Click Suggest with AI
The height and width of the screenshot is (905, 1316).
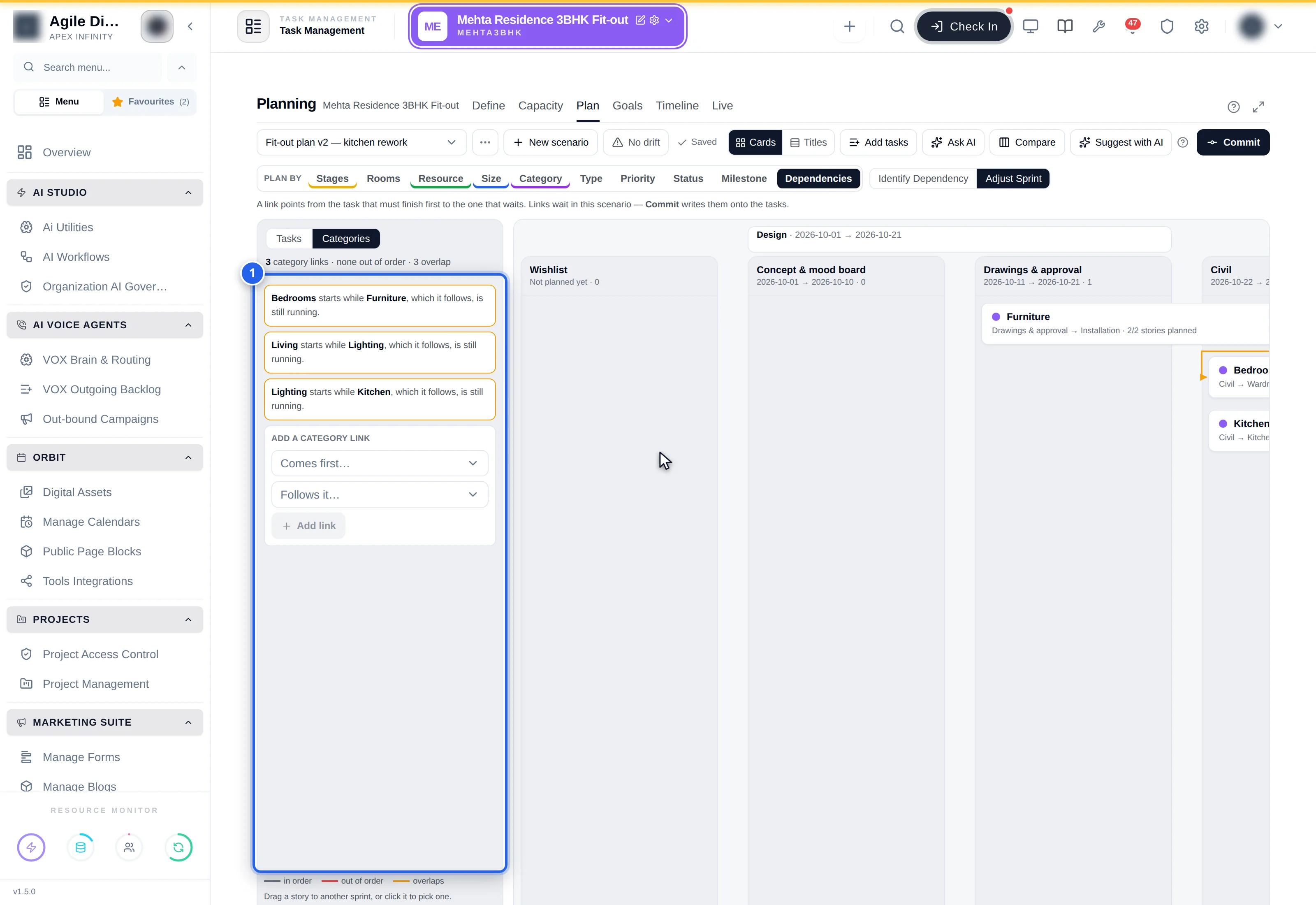(1121, 142)
